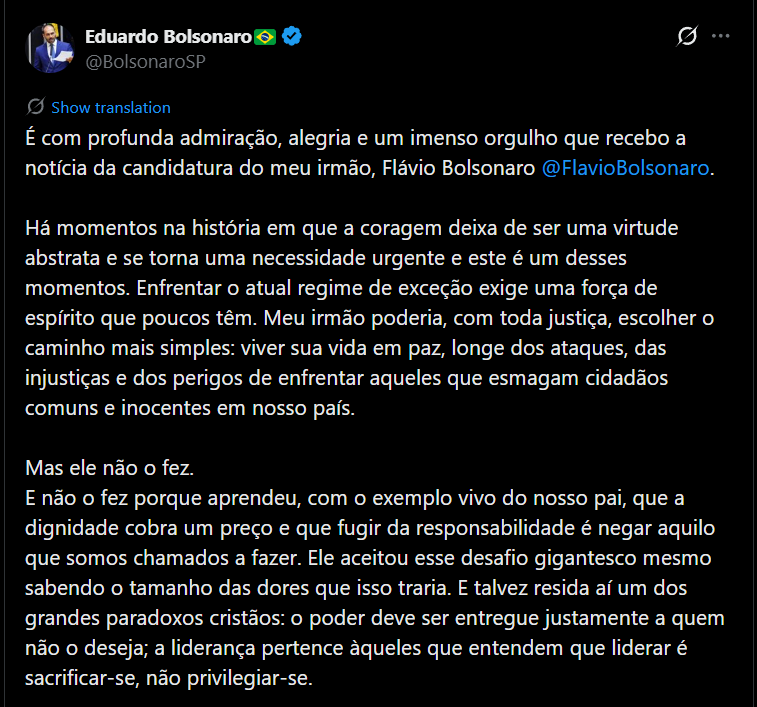
Task: Open Eduardo Bolsonaro's profile picture
Action: (52, 48)
